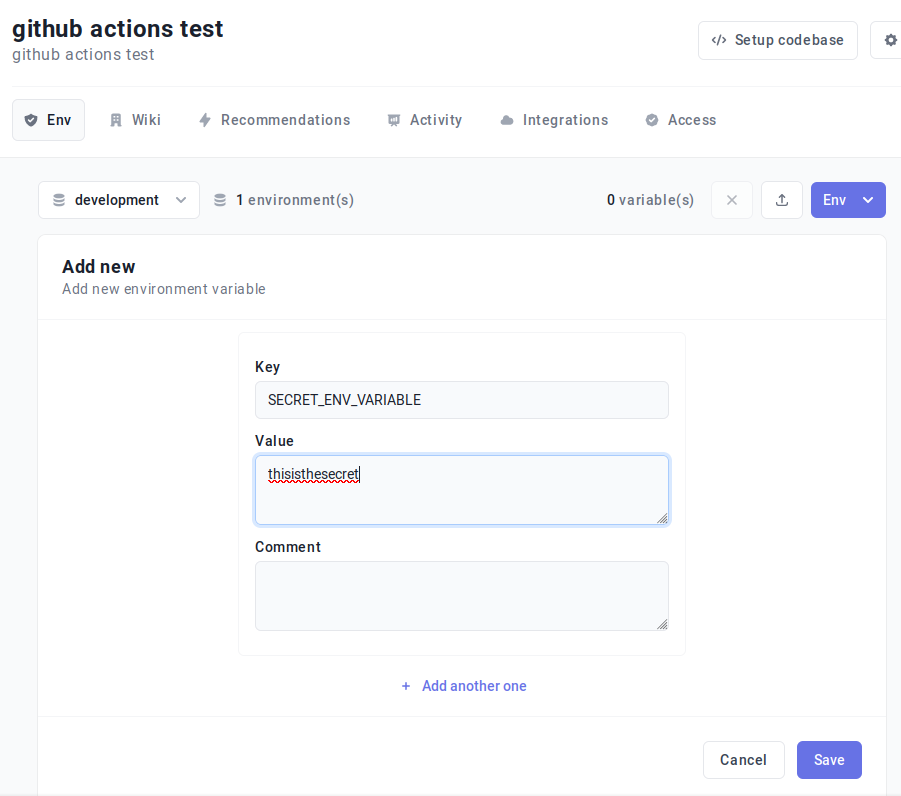The height and width of the screenshot is (796, 901).
Task: Click the environment icon inside the development selector
Action: click(x=59, y=200)
